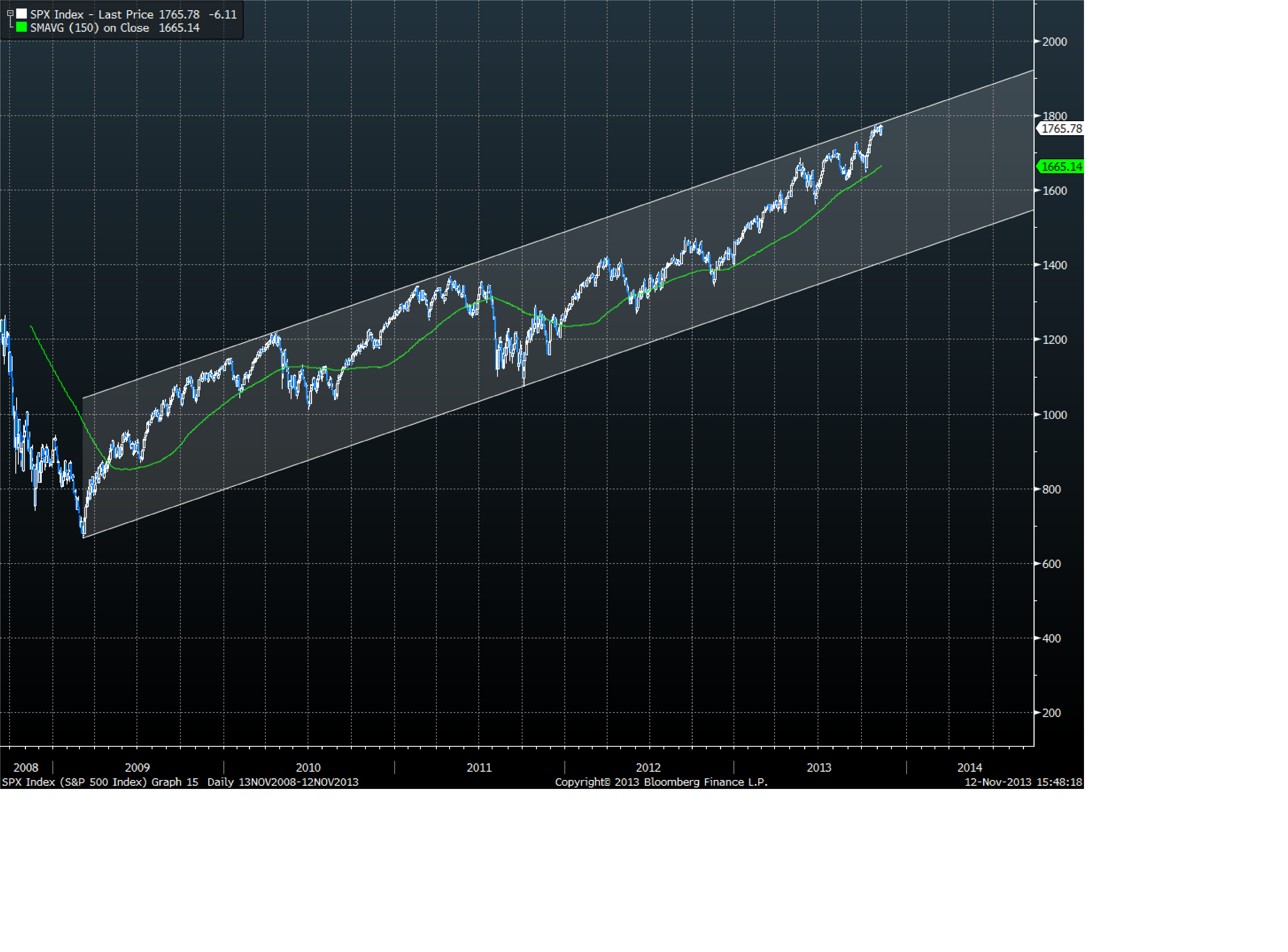Click the 1000 price axis label
This screenshot has width=1288, height=952.
coord(1055,415)
